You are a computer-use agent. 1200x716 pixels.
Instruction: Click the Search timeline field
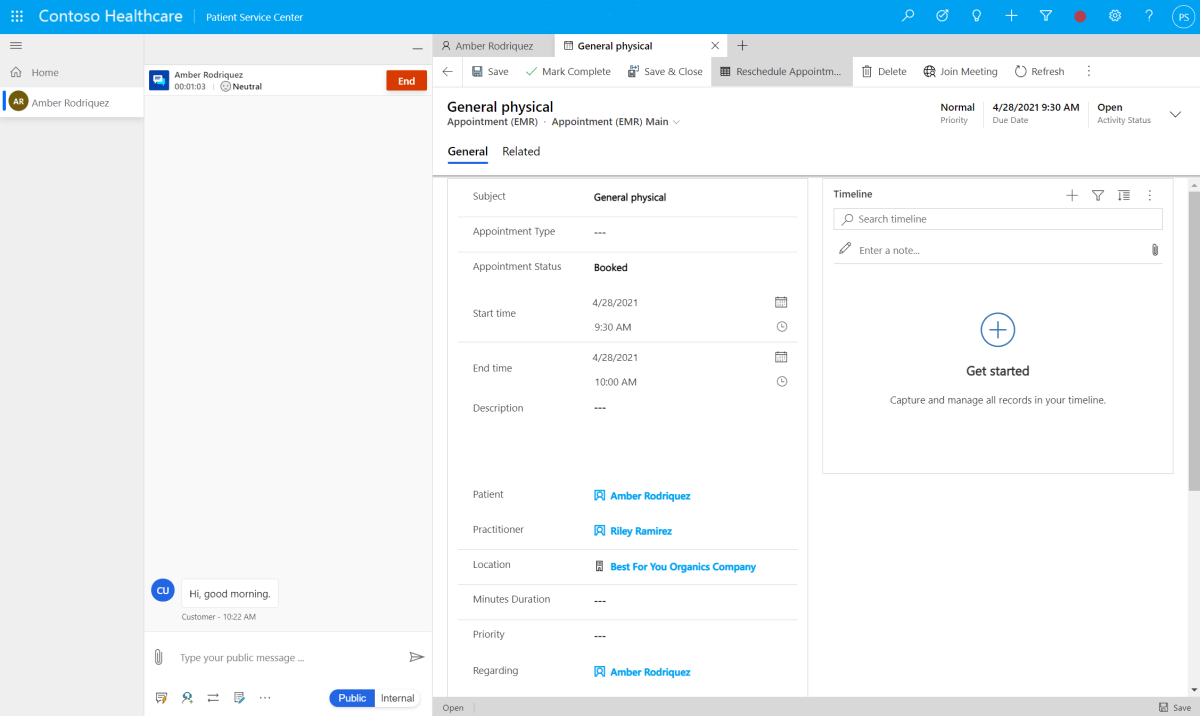click(x=998, y=219)
